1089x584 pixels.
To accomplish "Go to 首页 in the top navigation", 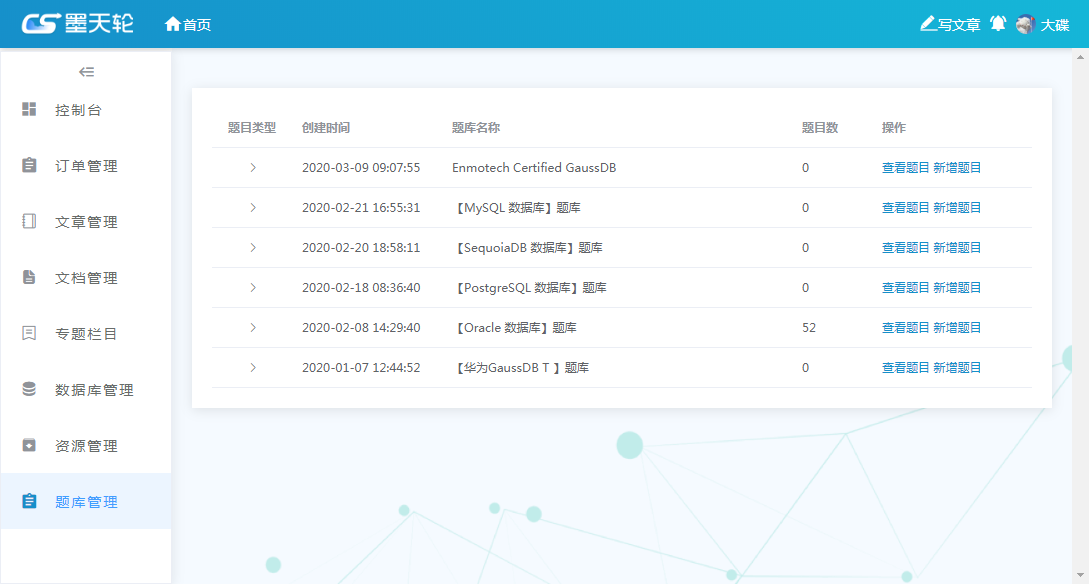I will 188,24.
